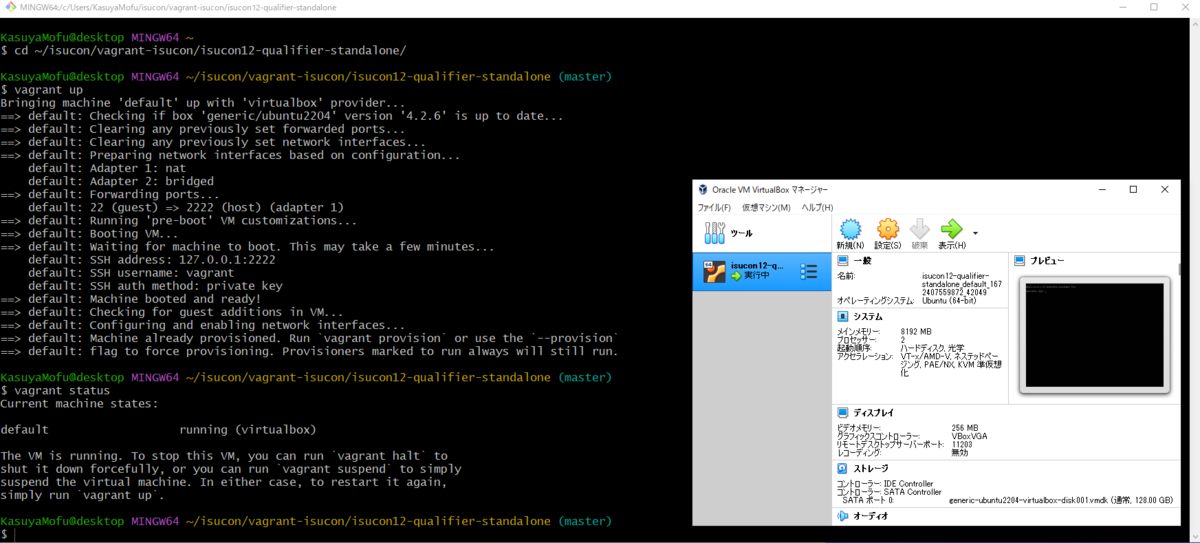Image resolution: width=1200 pixels, height=543 pixels.
Task: Click the Storage (ストレージ) header text
Action: (x=871, y=467)
